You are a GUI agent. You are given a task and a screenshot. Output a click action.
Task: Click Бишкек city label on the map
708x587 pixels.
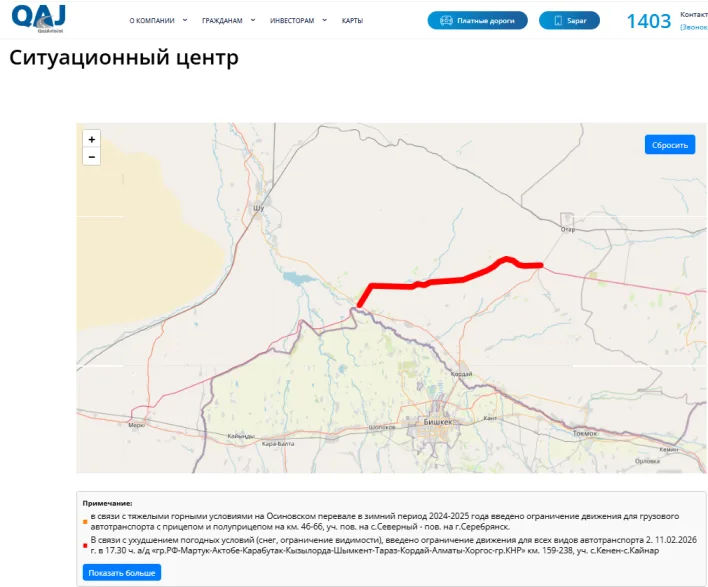[x=440, y=422]
